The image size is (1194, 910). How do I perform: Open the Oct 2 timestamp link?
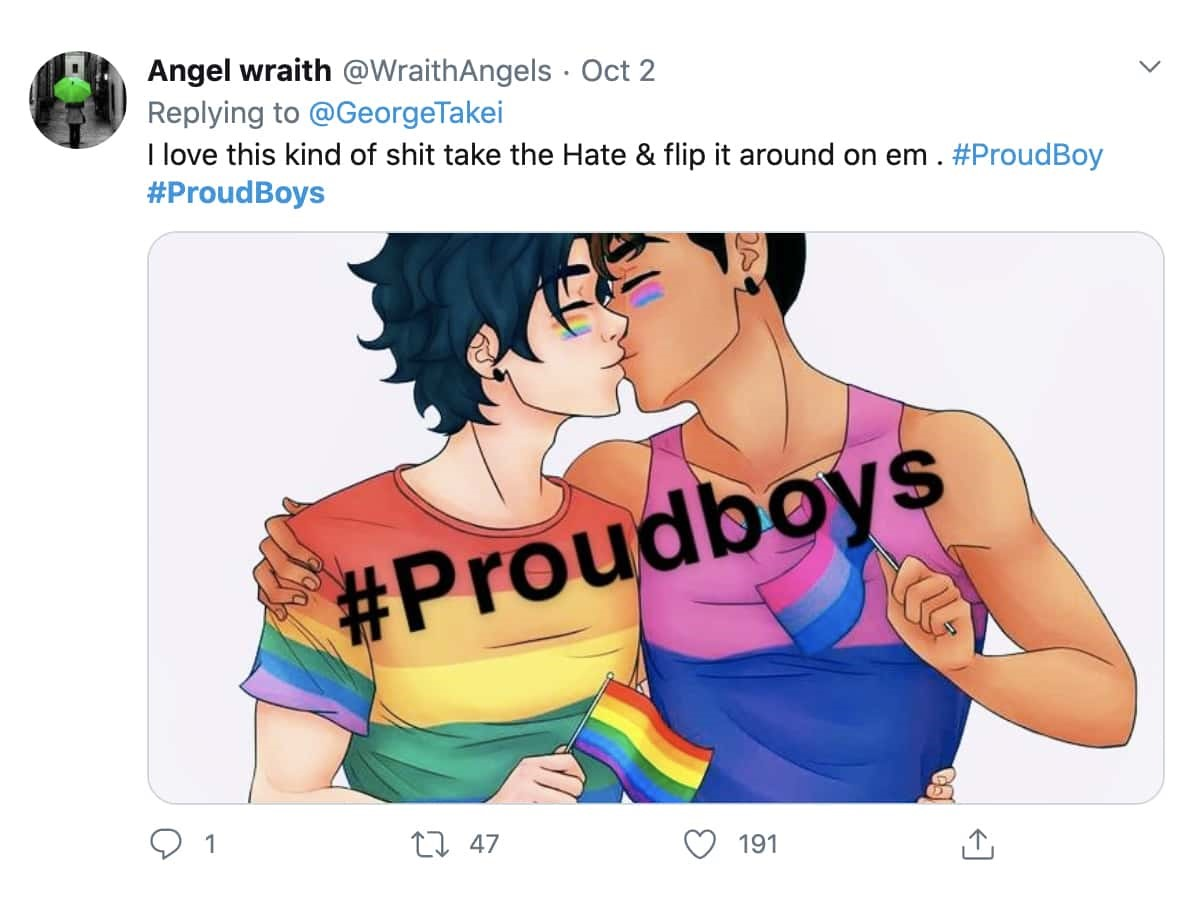(618, 71)
